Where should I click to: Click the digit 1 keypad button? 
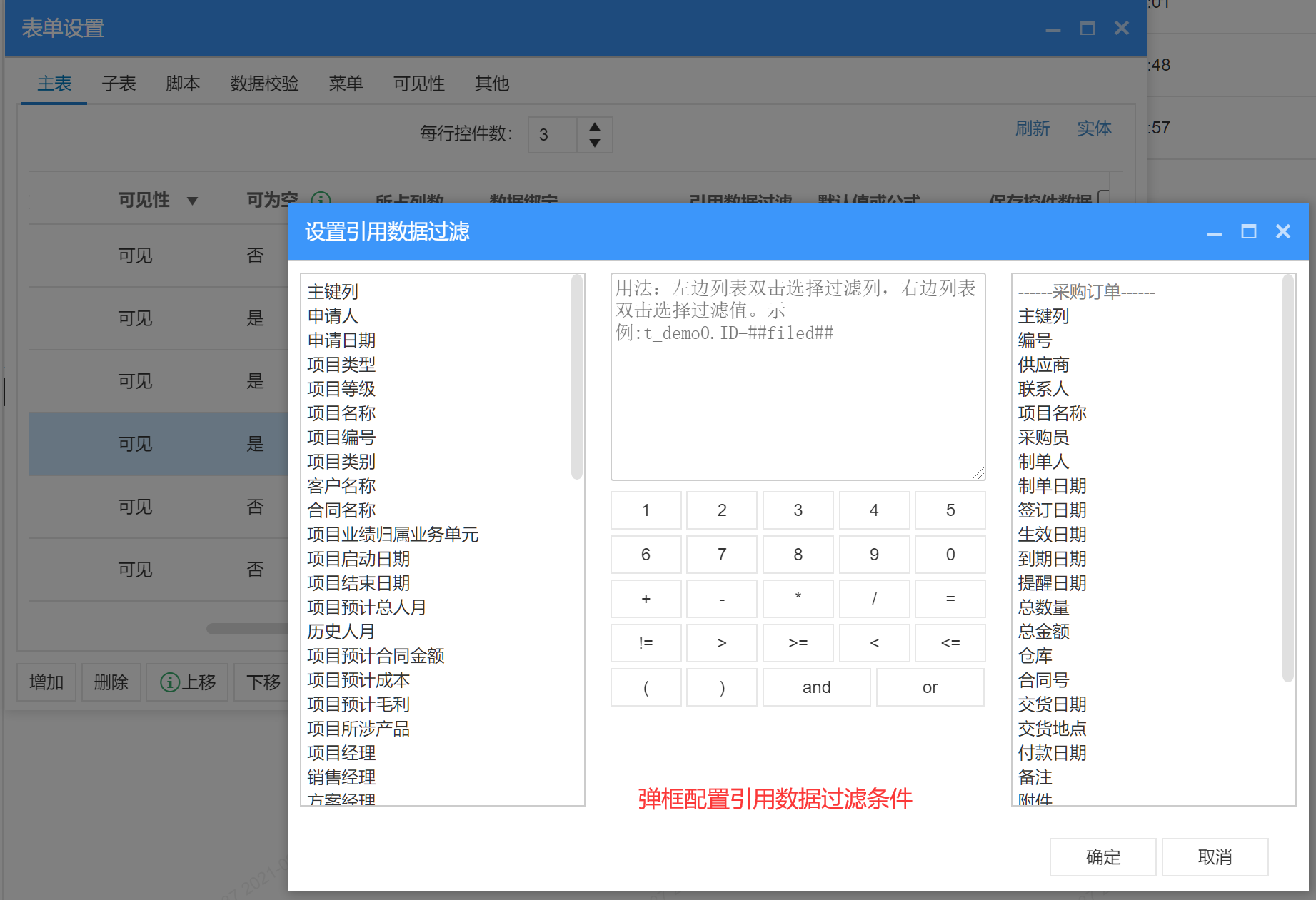coord(646,510)
